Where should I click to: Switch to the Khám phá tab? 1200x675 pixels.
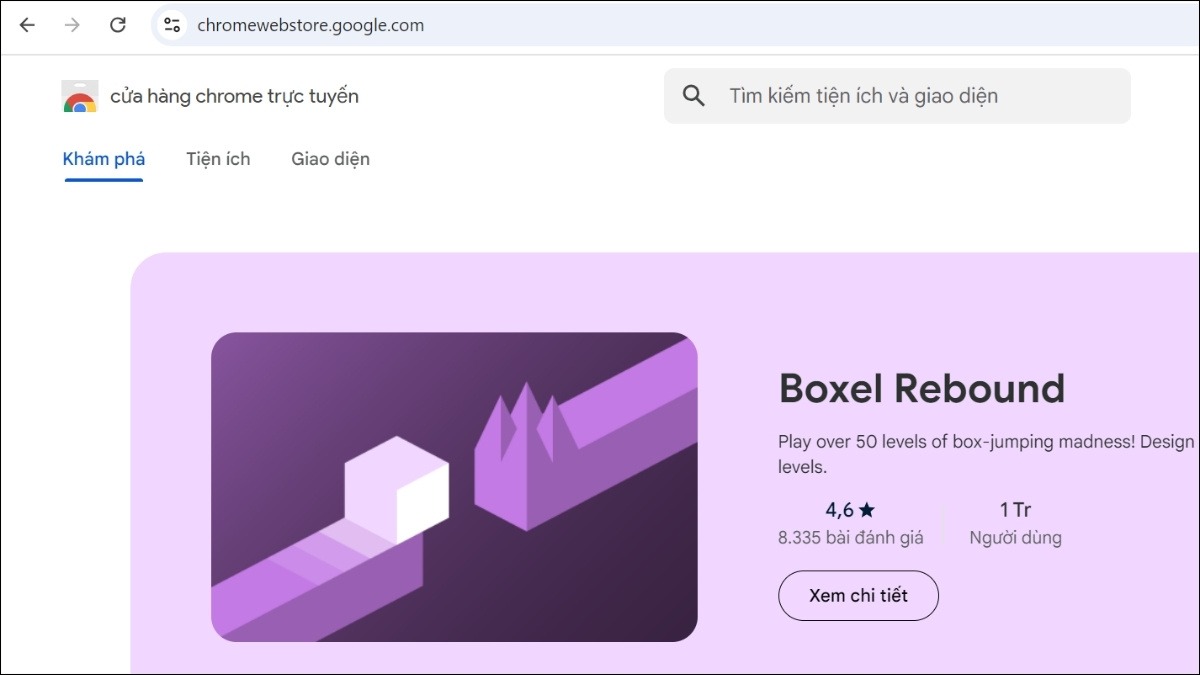(104, 159)
